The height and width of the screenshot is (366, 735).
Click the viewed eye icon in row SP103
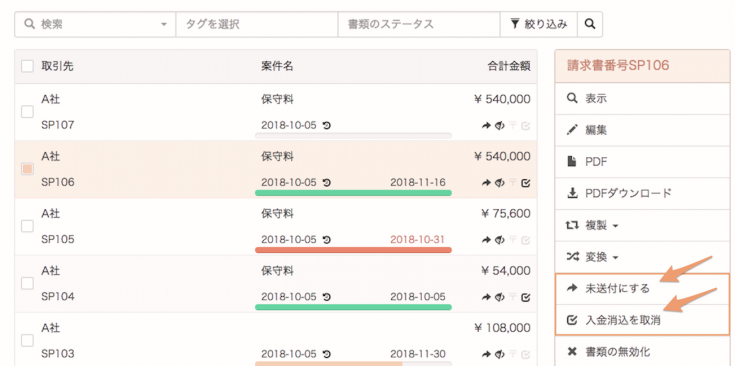coord(499,354)
